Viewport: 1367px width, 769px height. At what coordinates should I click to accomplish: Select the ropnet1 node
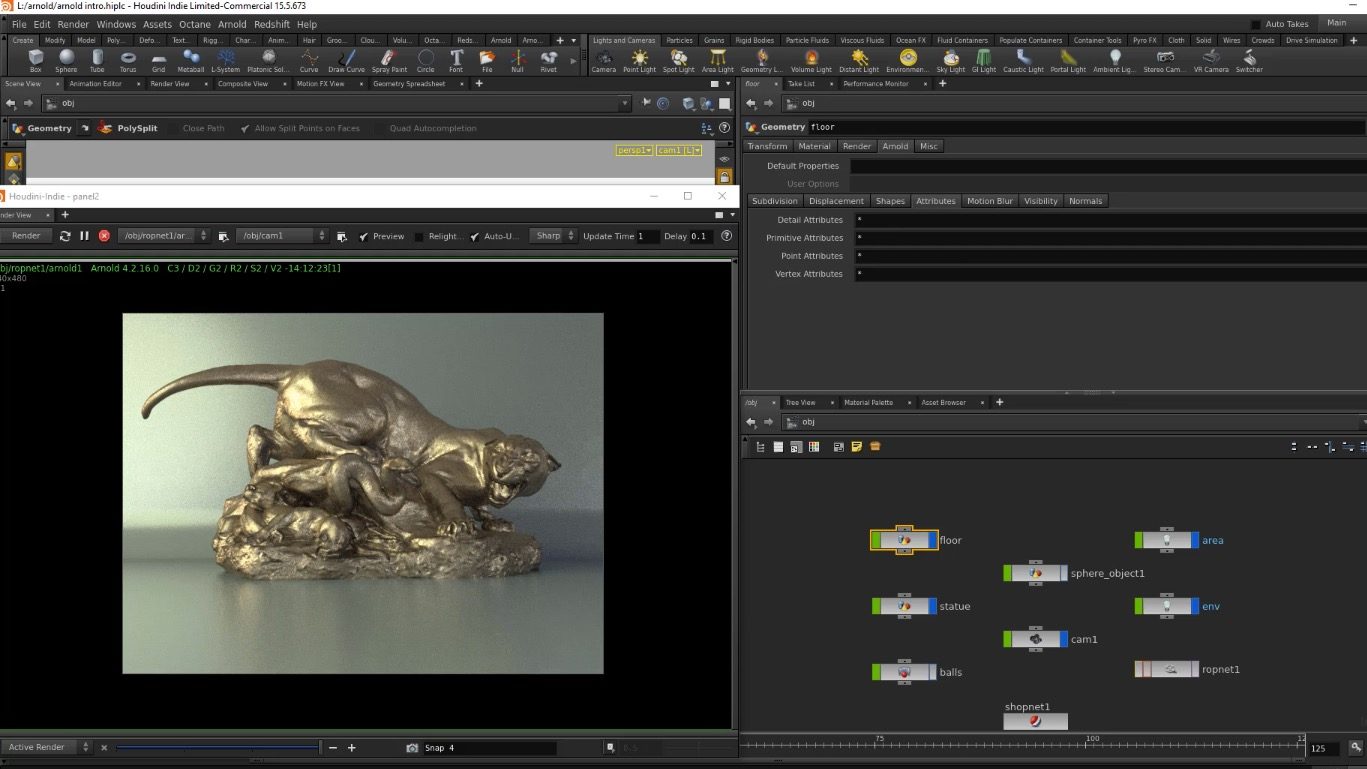point(1167,669)
